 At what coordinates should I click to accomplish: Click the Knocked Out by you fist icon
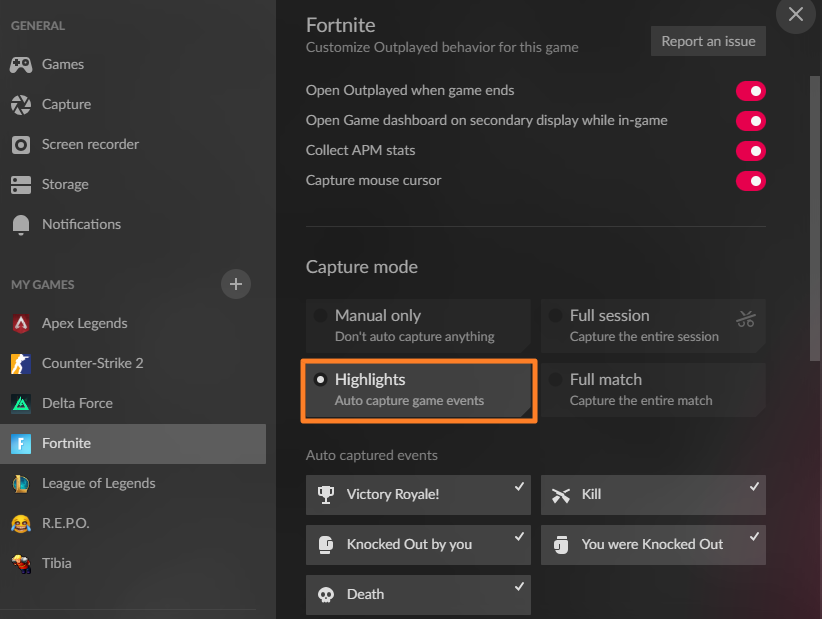click(x=326, y=545)
